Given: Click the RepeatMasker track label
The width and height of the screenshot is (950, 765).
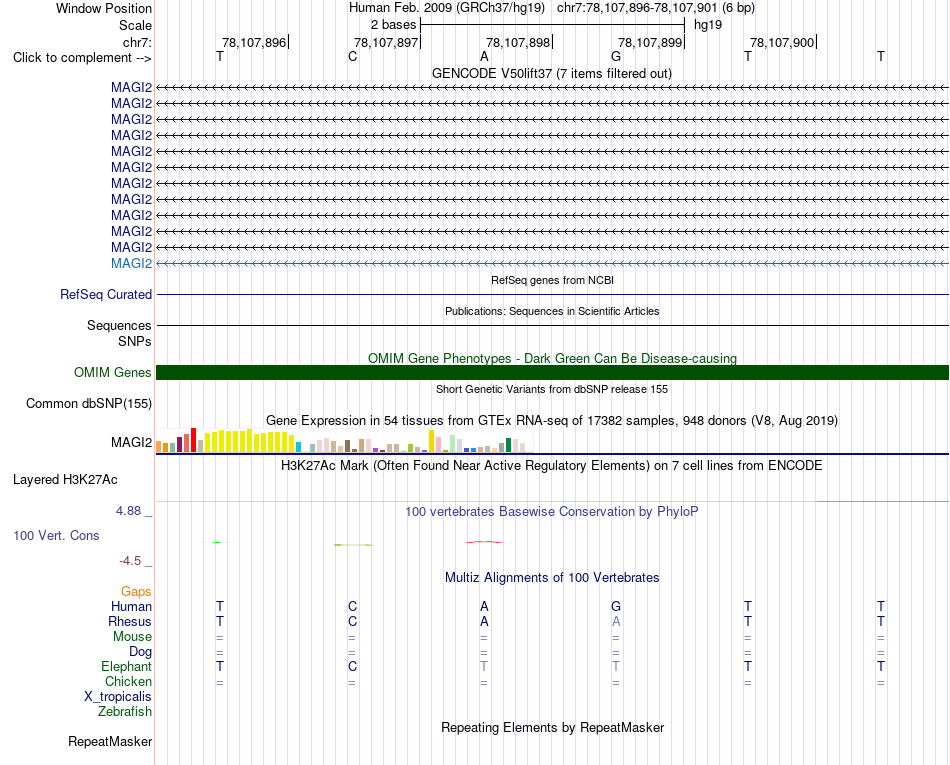Looking at the screenshot, I should tap(110, 741).
